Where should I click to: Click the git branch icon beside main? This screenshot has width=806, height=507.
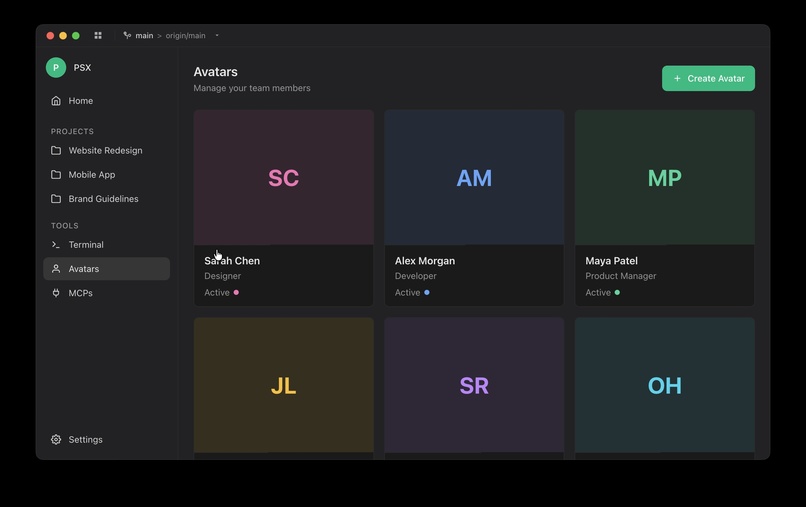tap(127, 35)
